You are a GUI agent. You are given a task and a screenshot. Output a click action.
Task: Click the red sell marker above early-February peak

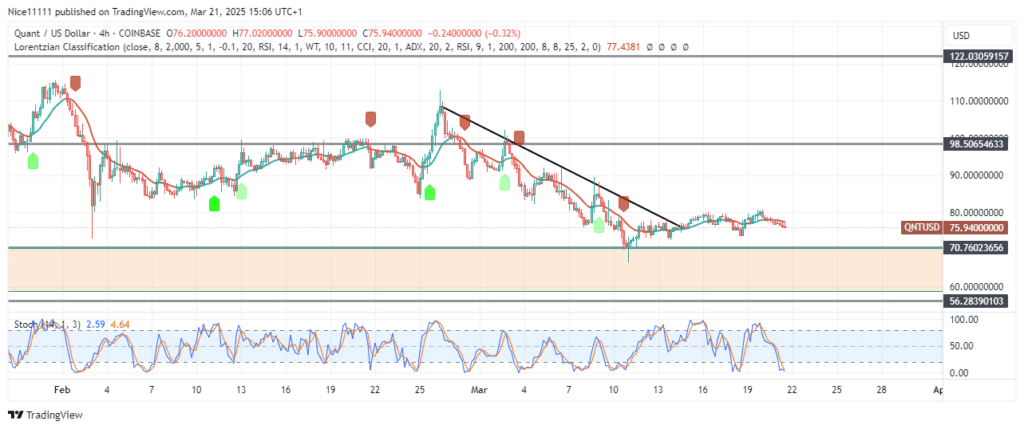point(76,83)
